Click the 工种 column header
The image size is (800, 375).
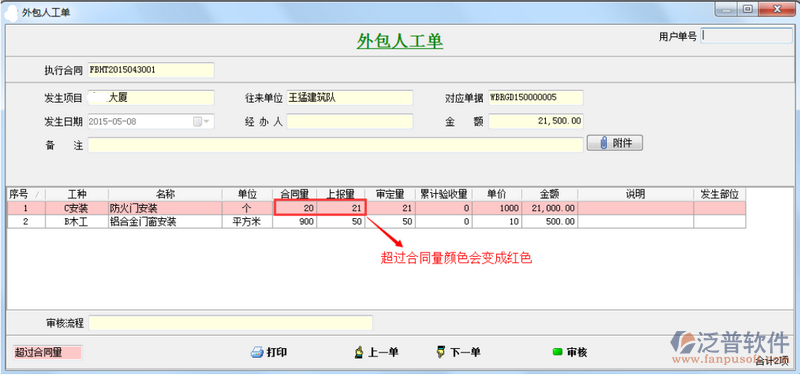[x=77, y=194]
